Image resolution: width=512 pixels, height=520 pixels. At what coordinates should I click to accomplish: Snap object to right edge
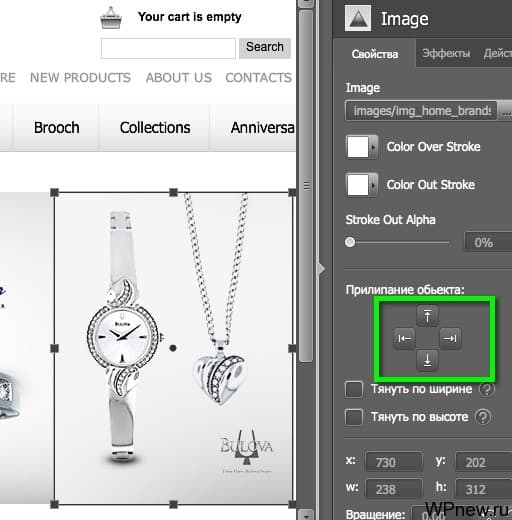450,339
